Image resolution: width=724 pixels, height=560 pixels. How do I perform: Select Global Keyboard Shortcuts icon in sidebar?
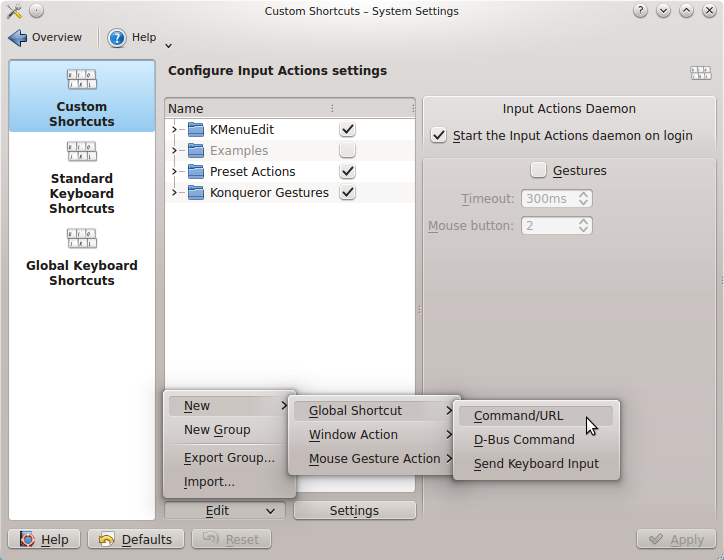tap(82, 239)
